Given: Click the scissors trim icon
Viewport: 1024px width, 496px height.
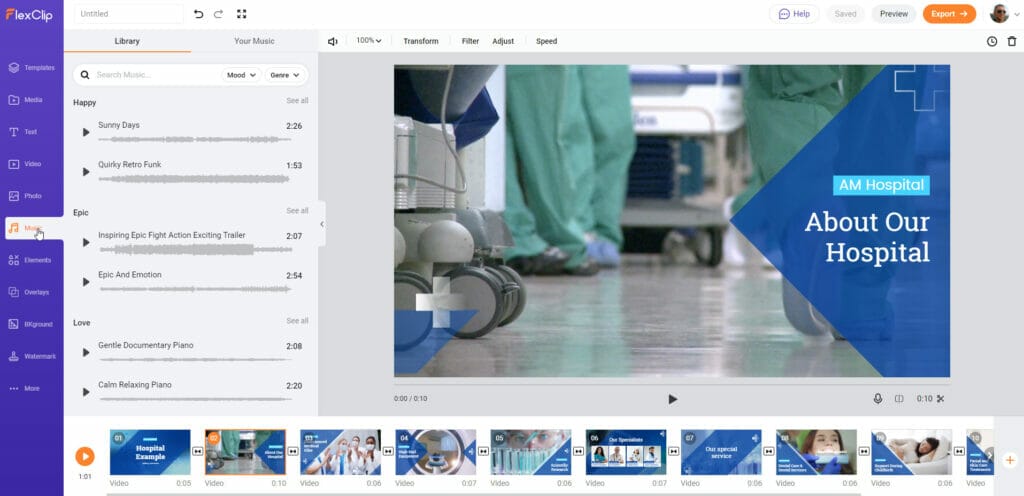Looking at the screenshot, I should (x=941, y=399).
